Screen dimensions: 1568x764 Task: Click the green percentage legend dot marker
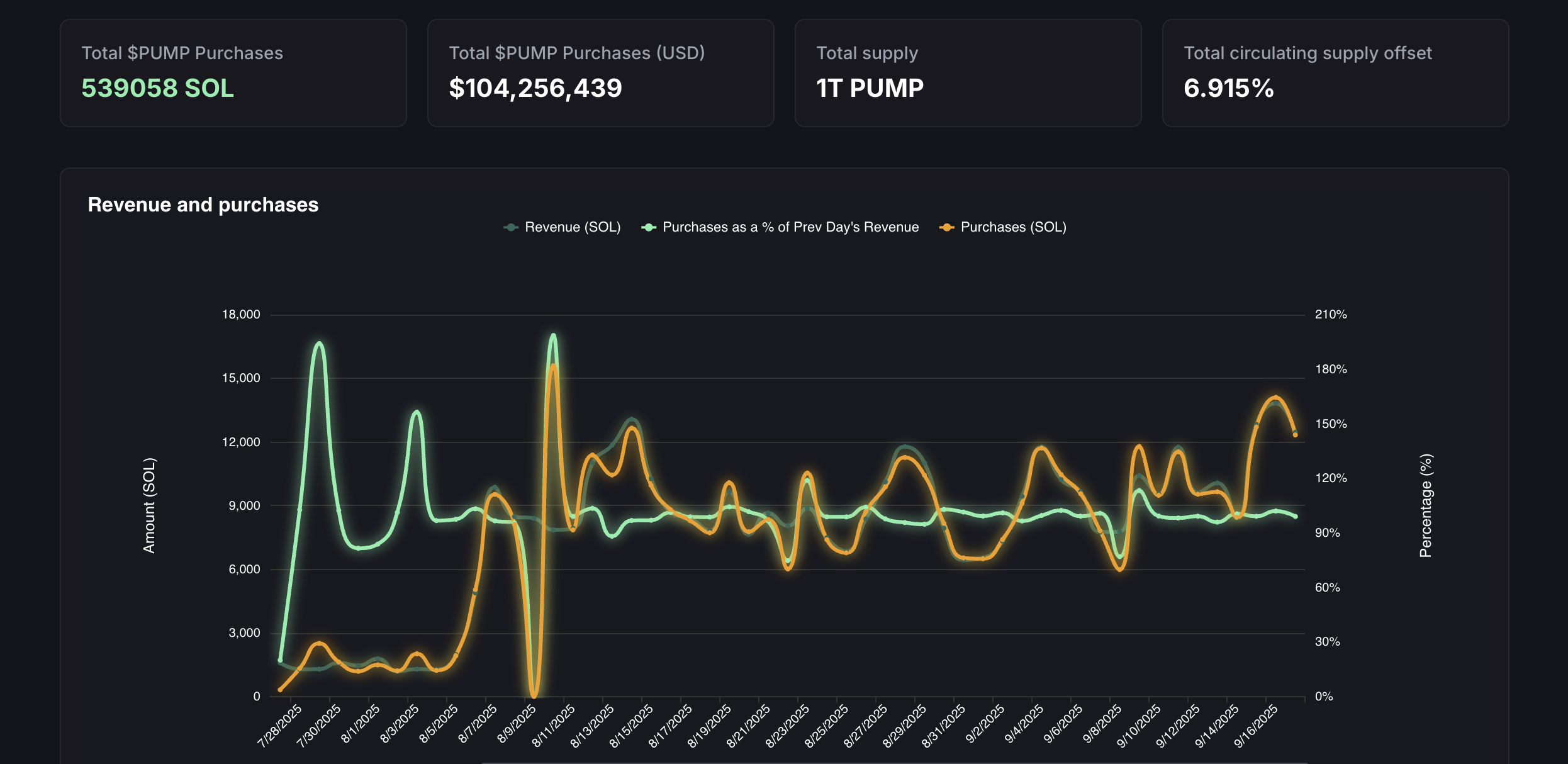(647, 227)
